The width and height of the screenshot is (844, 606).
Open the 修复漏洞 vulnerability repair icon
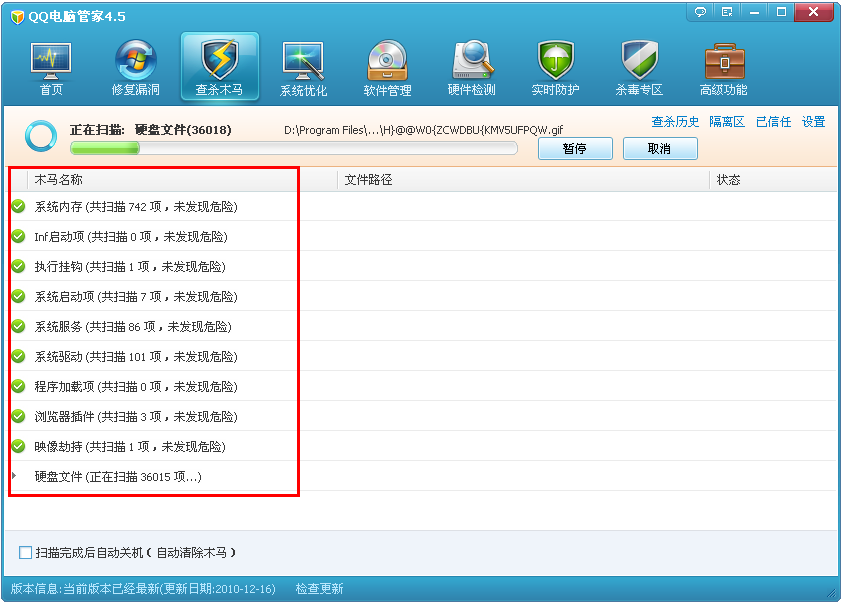pos(135,69)
